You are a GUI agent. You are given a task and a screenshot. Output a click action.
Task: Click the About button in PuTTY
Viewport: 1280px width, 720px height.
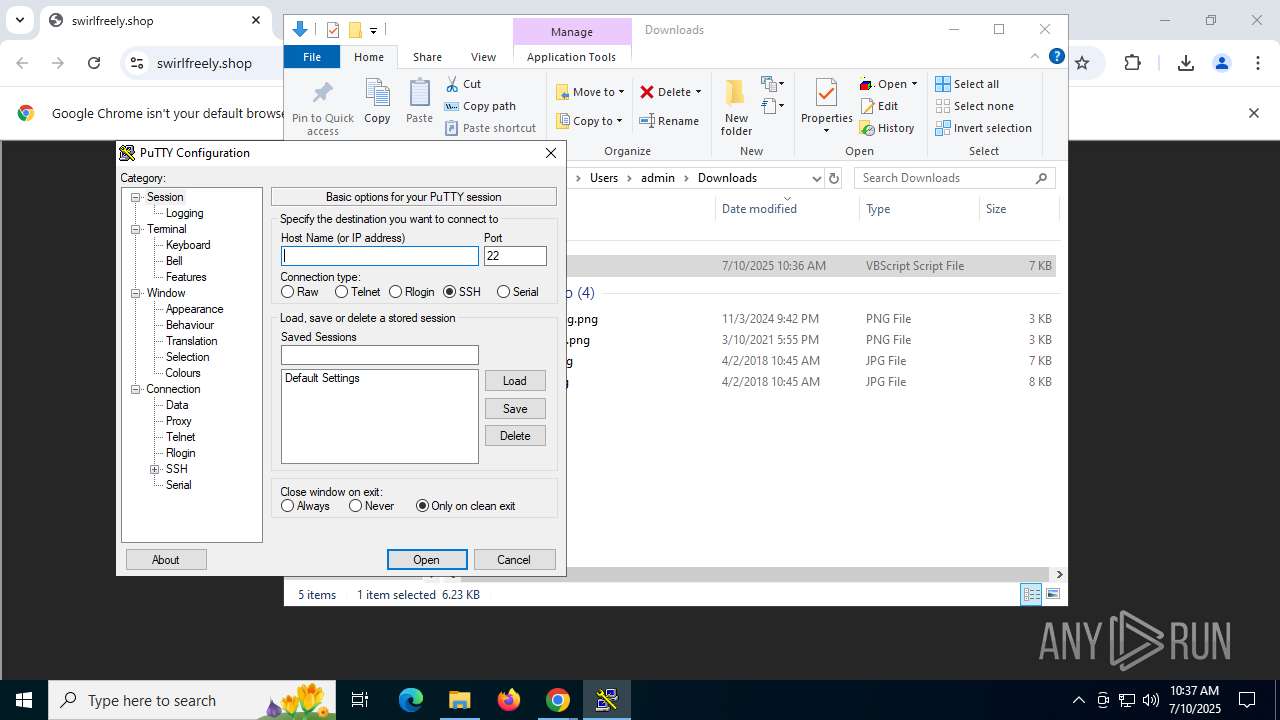pos(166,560)
